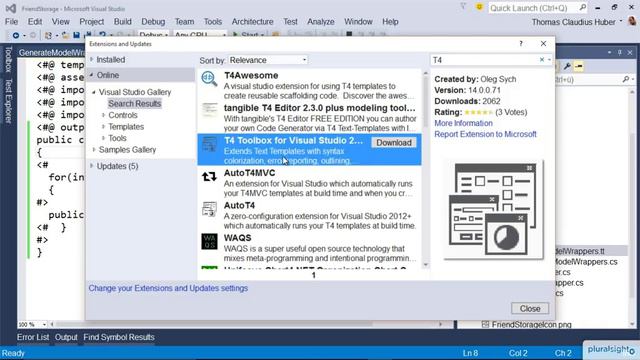Expand the Templates node

tap(103, 127)
